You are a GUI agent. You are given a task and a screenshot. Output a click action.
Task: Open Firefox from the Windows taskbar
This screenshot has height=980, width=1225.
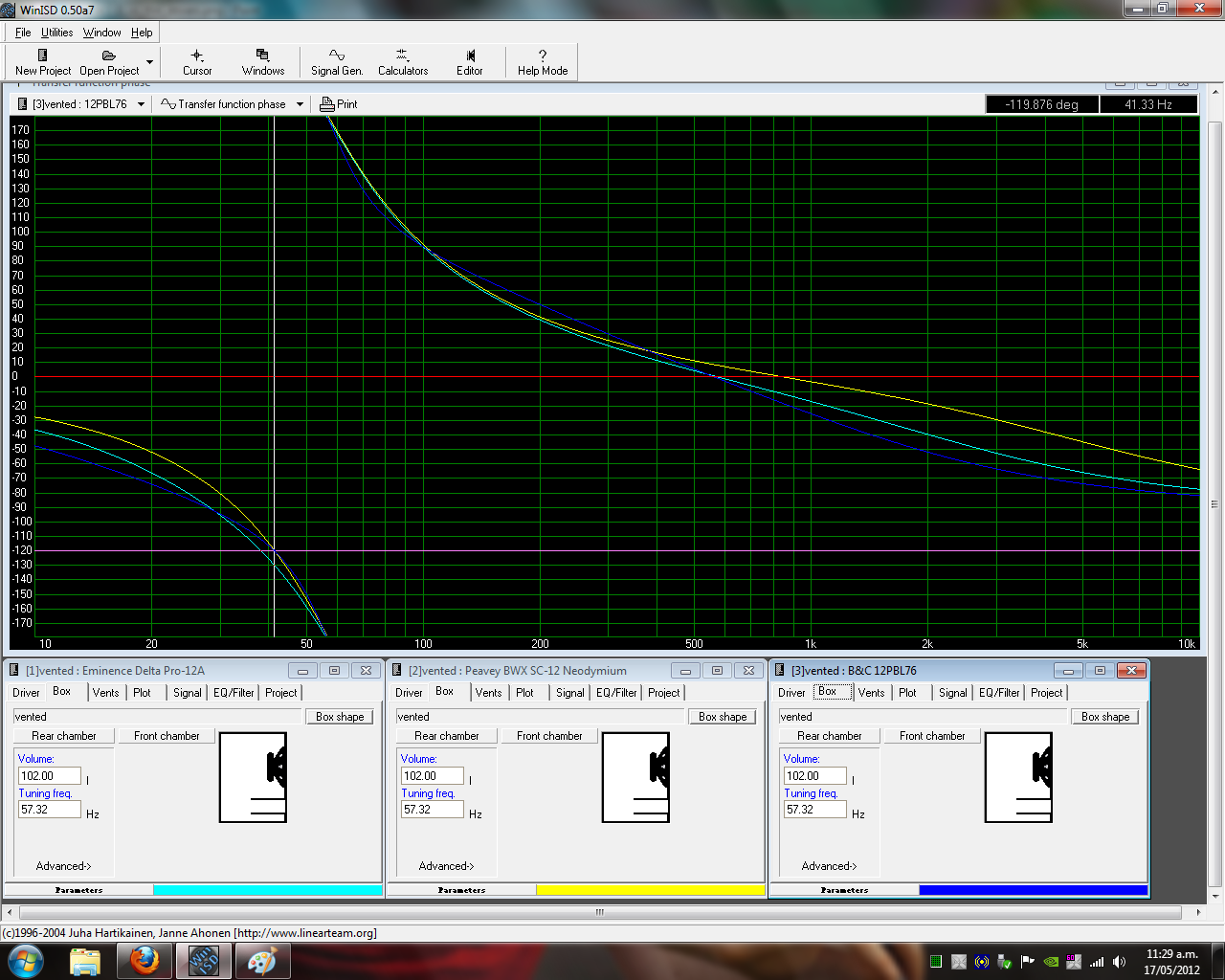145,960
